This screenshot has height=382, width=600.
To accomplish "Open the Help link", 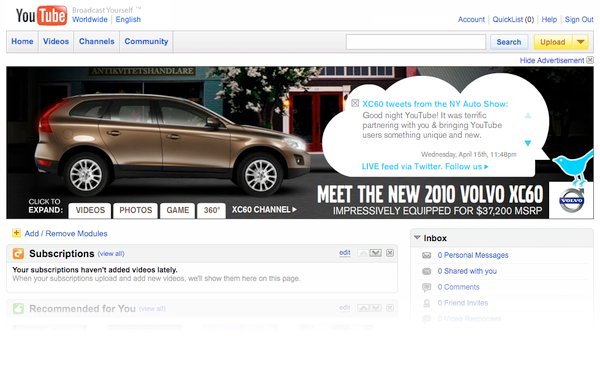I will pos(549,20).
